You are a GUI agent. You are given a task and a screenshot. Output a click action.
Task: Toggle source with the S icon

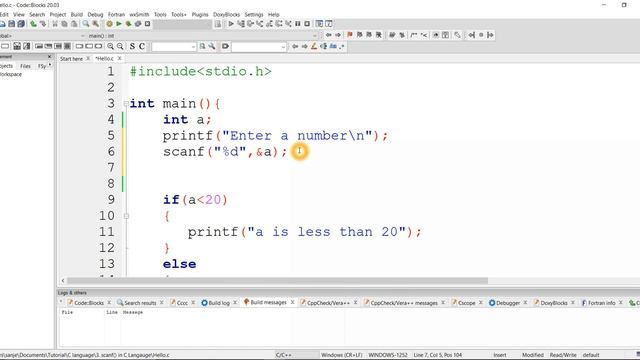pos(132,47)
